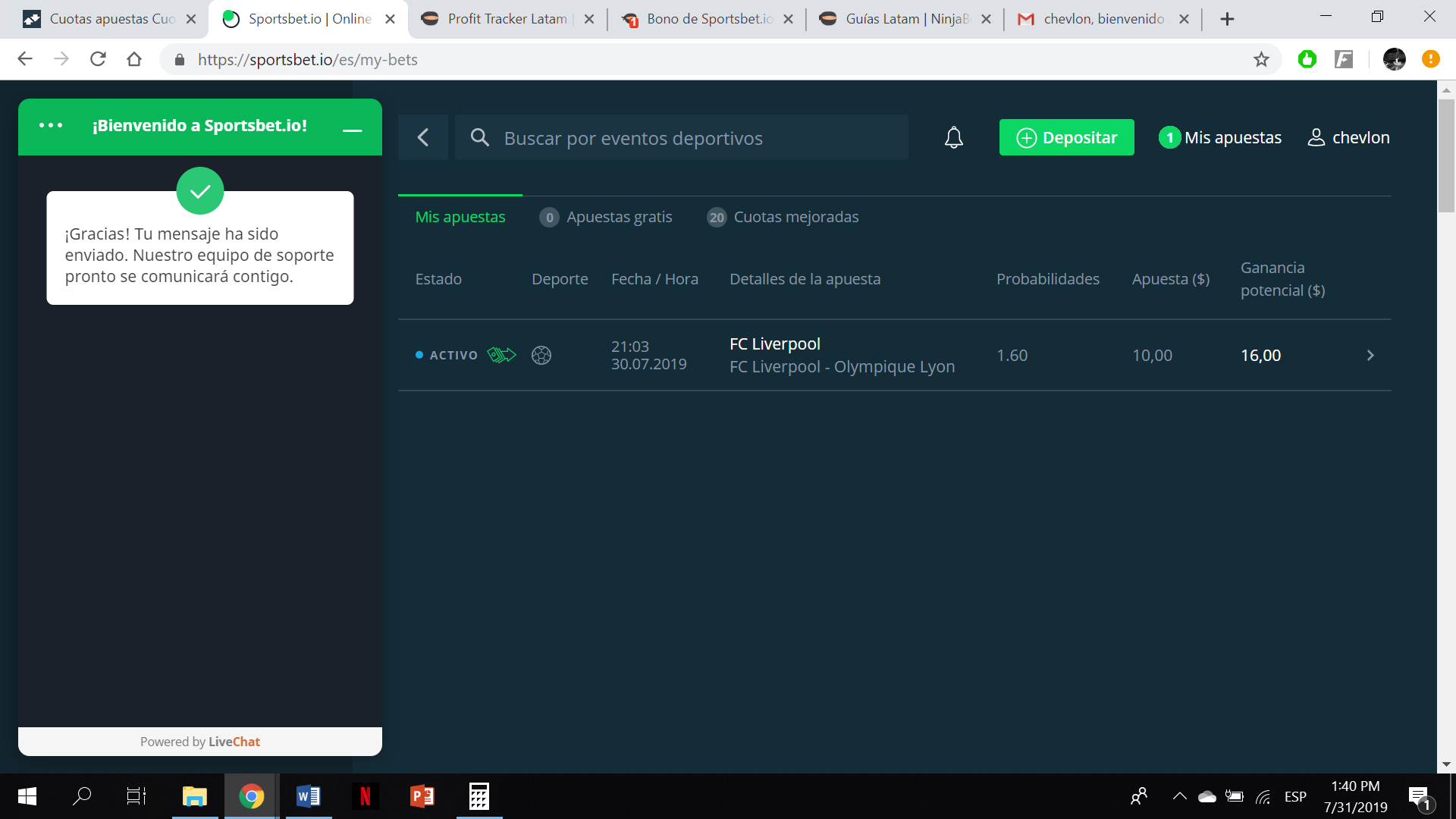Open Word from the taskbar
1456x819 pixels.
(x=309, y=796)
